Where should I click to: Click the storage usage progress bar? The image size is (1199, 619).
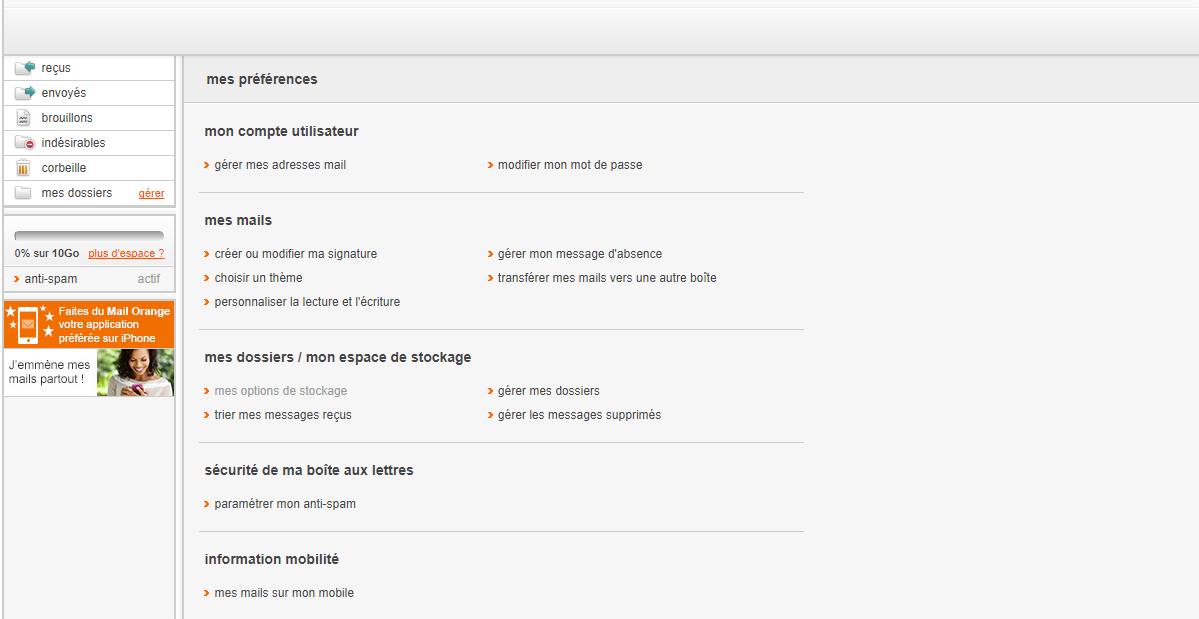pos(89,236)
